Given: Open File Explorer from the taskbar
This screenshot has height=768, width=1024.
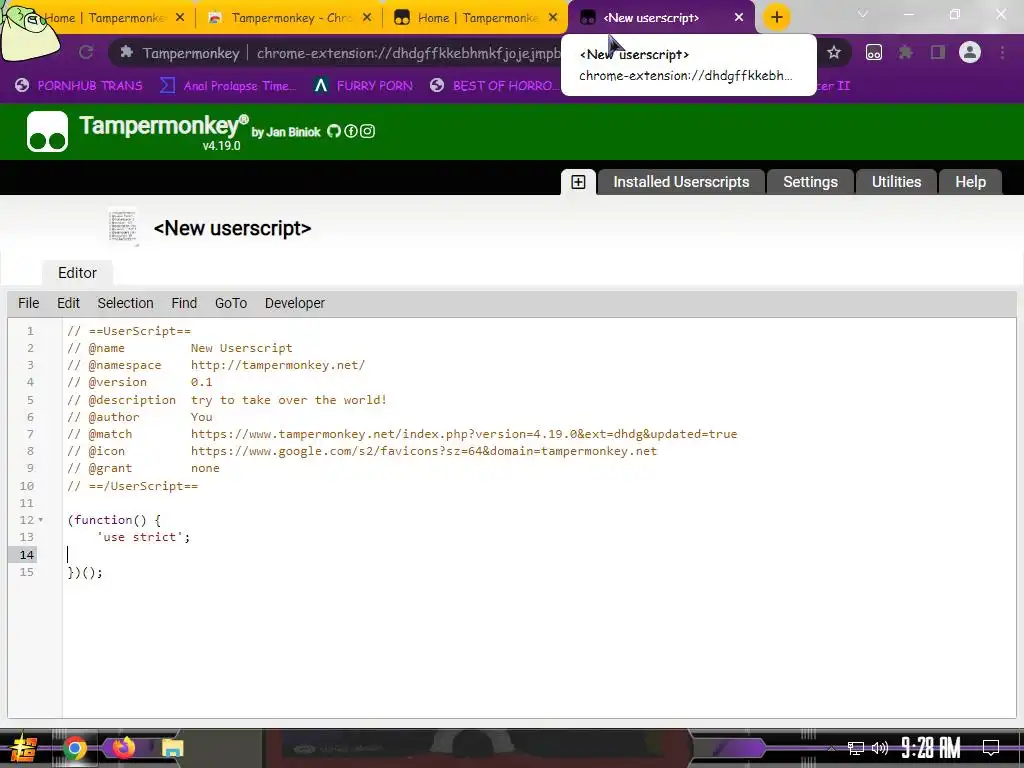Looking at the screenshot, I should 172,748.
